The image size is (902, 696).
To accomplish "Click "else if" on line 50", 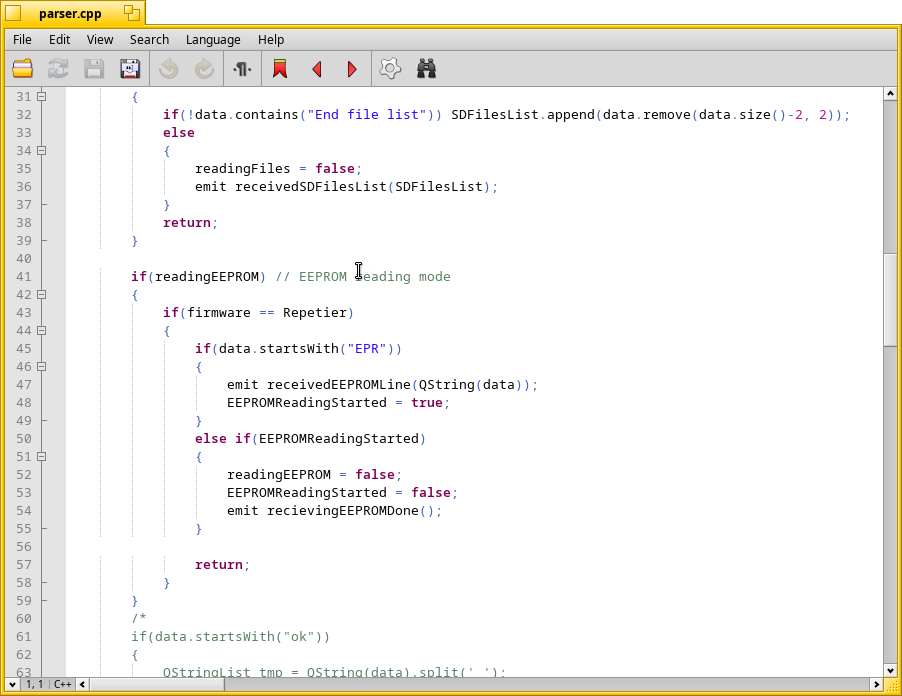I will point(223,438).
